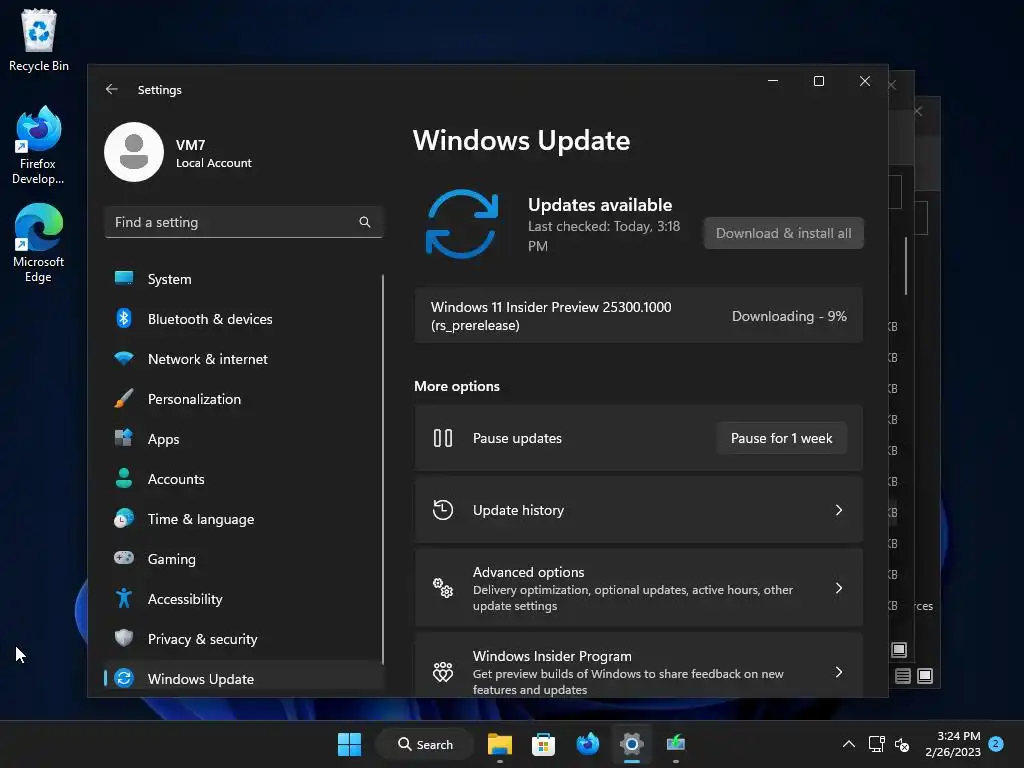Open the Windows Start menu
The height and width of the screenshot is (768, 1024).
tap(349, 744)
